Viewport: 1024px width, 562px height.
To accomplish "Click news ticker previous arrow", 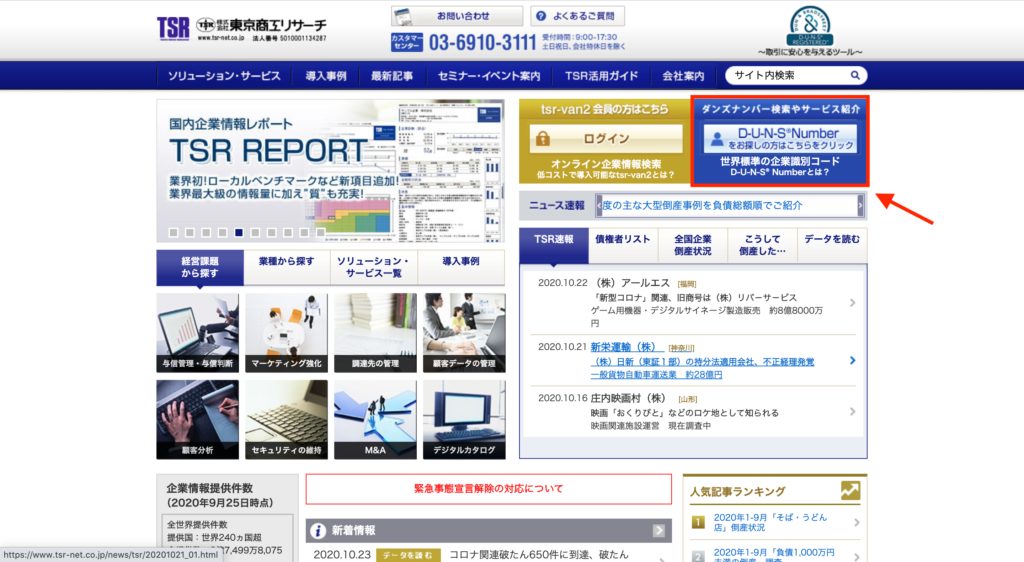I will [599, 206].
